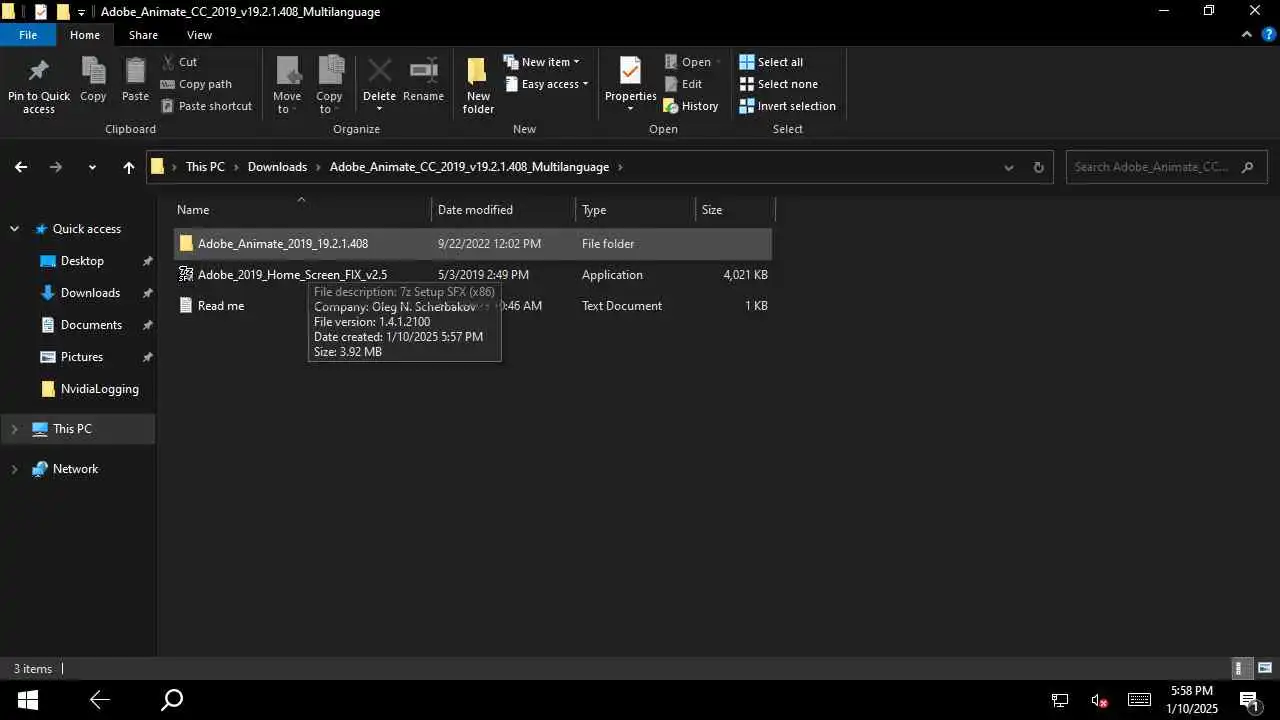Screen dimensions: 1280x720
Task: Minimize the ribbon with the chevron
Action: pos(1247,34)
